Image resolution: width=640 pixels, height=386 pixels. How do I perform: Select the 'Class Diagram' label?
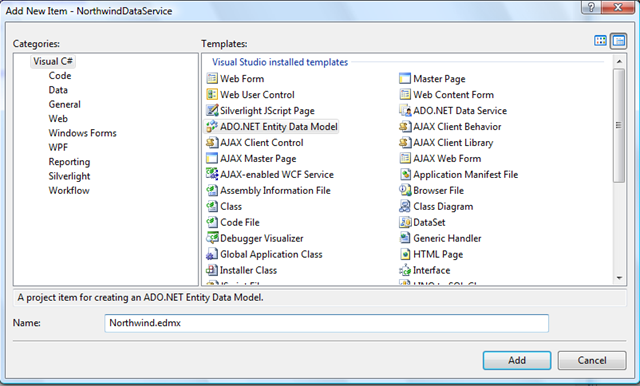(x=443, y=206)
